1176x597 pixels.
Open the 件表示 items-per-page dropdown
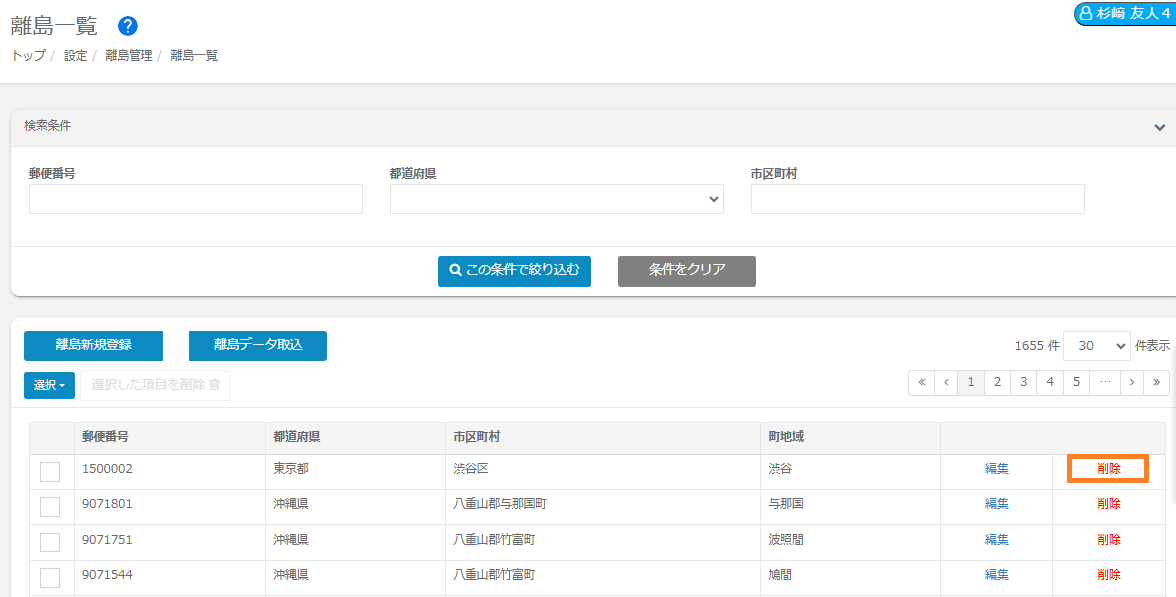1096,346
